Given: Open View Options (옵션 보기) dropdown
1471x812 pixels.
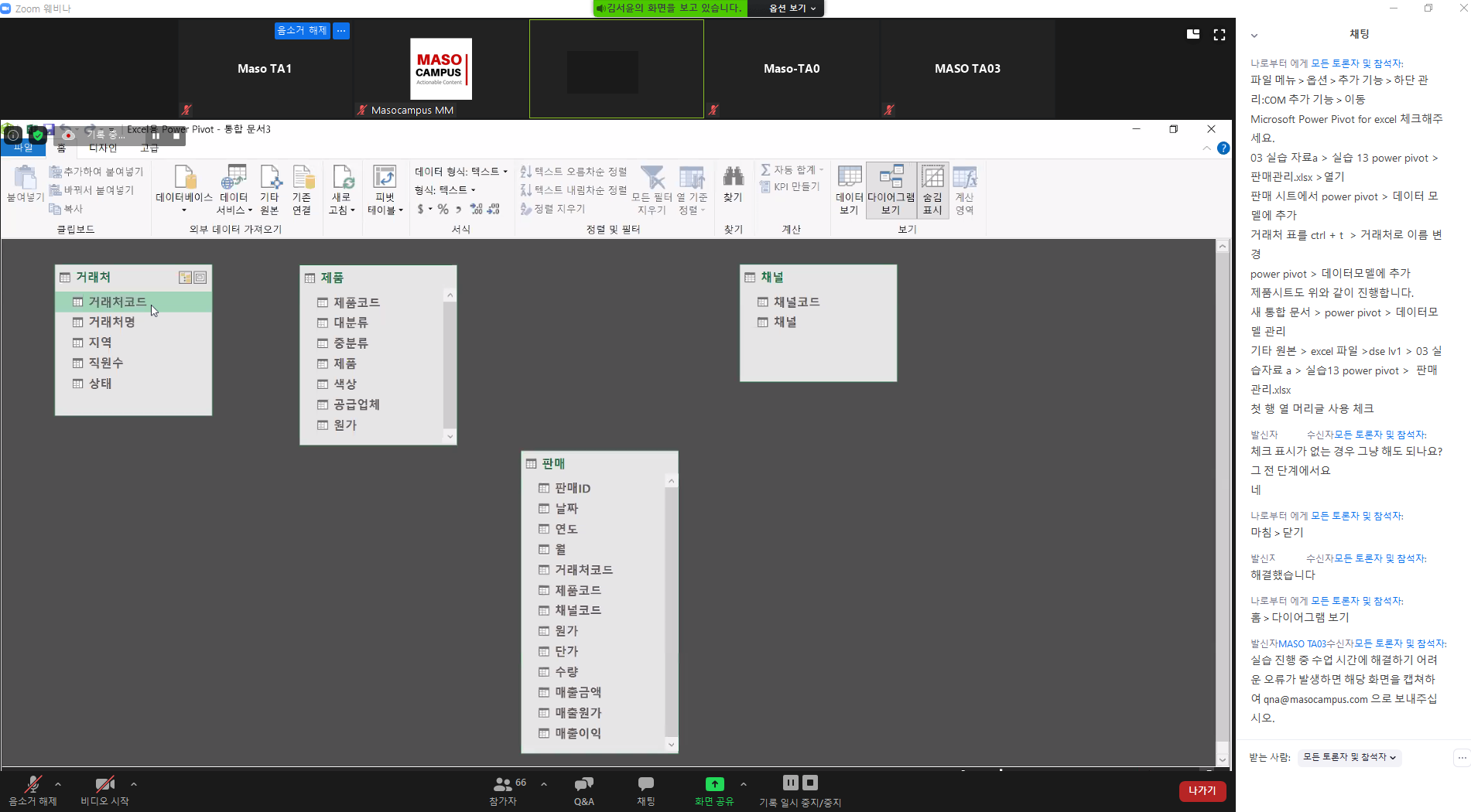Looking at the screenshot, I should pos(792,9).
